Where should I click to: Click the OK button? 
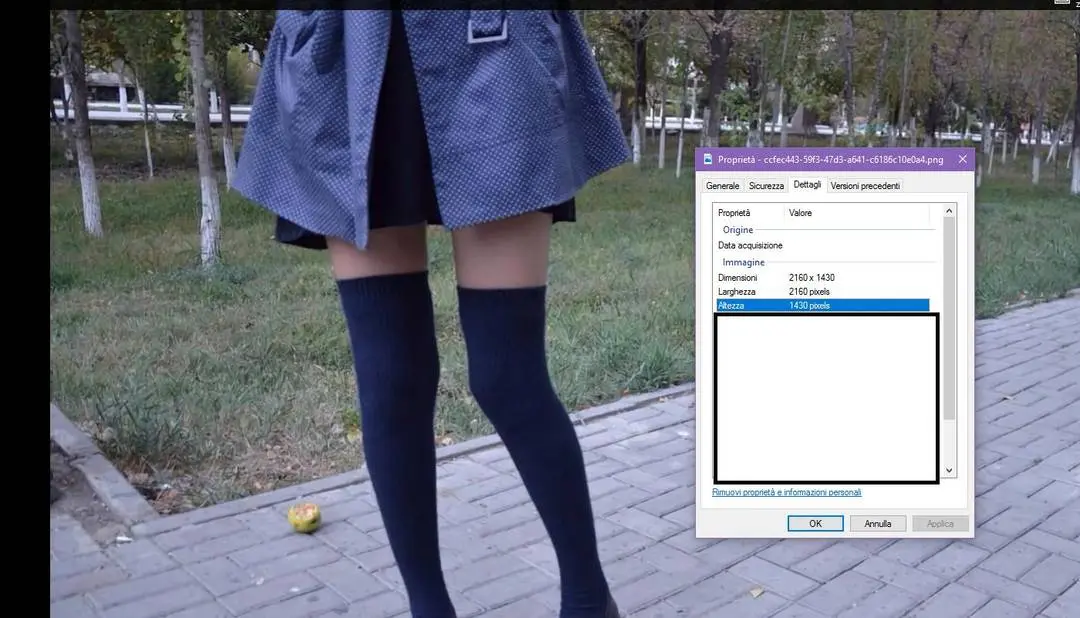click(815, 524)
